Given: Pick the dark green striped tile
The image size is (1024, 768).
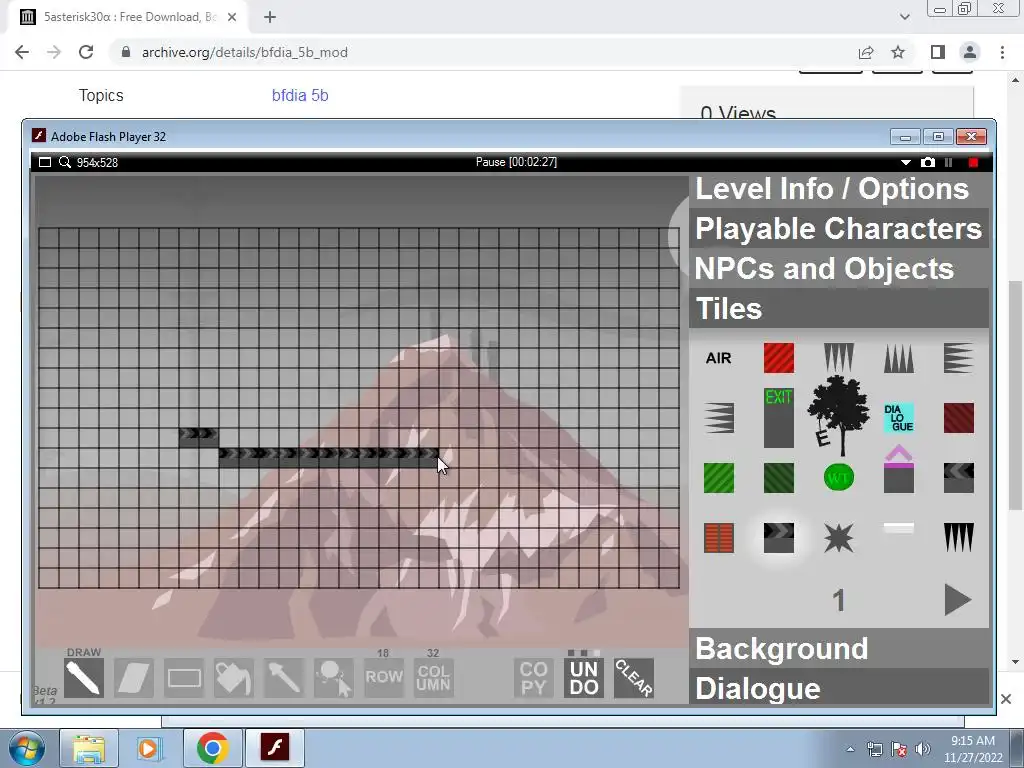Looking at the screenshot, I should coord(778,478).
